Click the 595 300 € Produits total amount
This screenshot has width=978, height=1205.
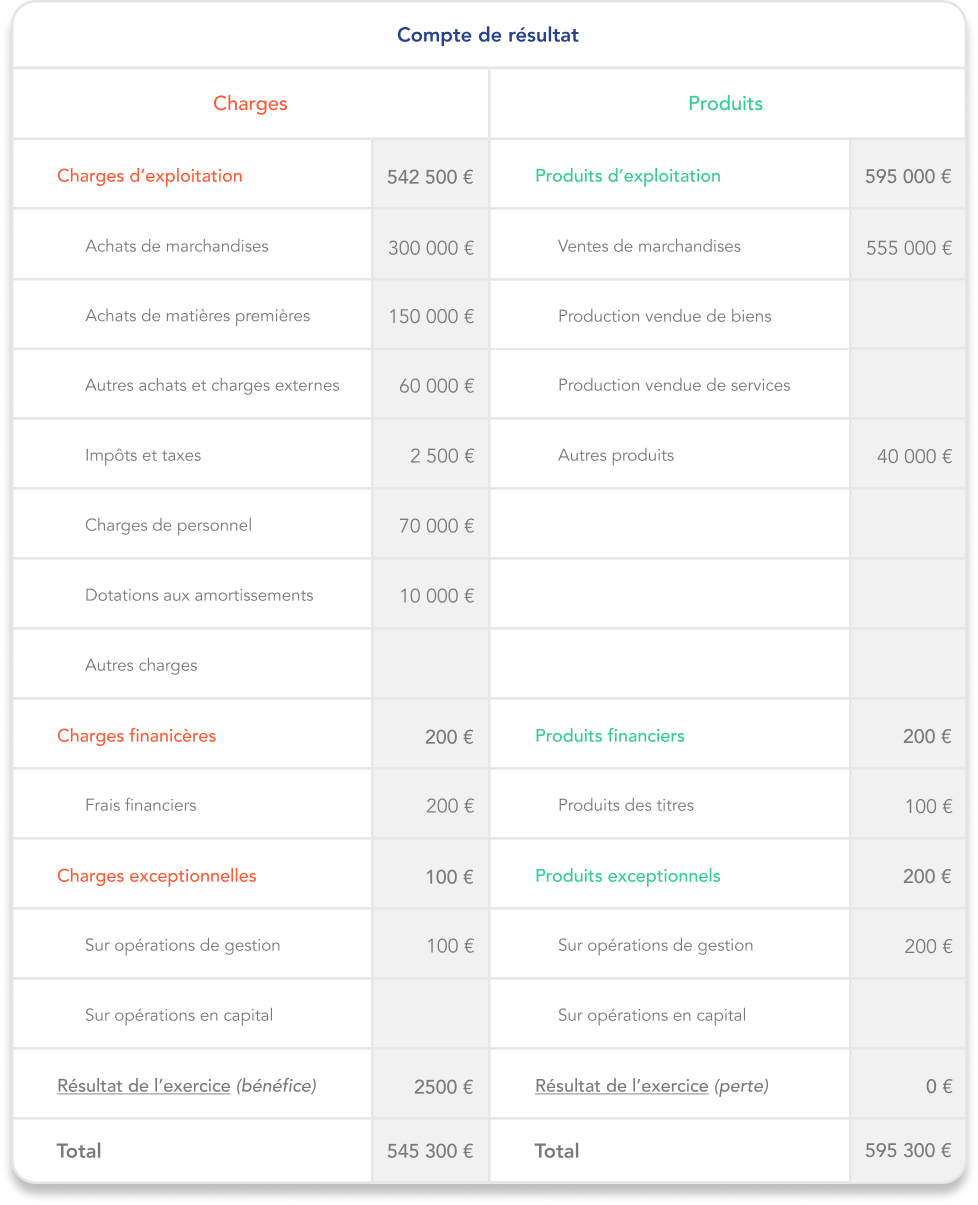pyautogui.click(x=908, y=1151)
